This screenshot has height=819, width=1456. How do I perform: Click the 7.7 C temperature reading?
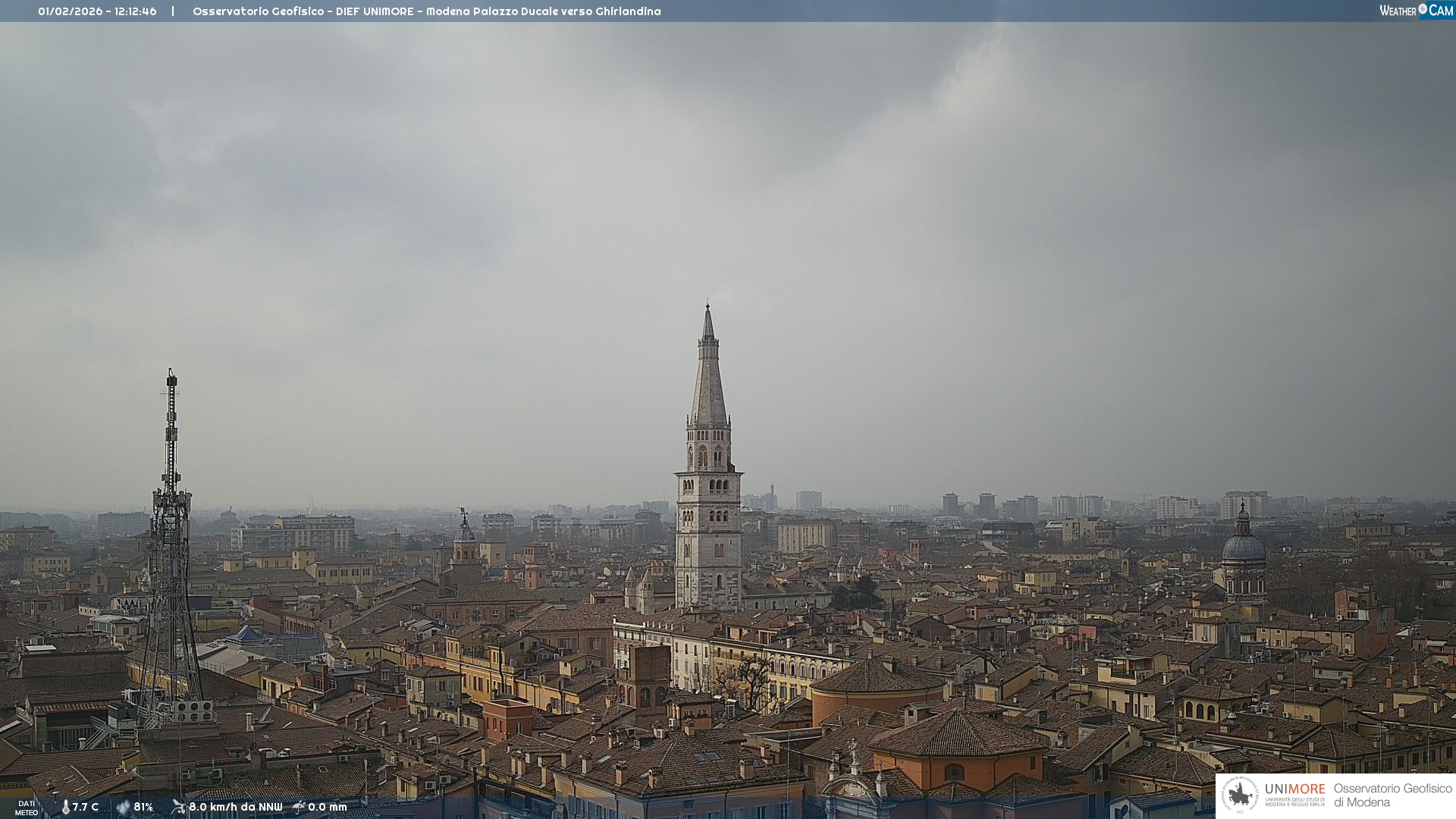[x=86, y=807]
